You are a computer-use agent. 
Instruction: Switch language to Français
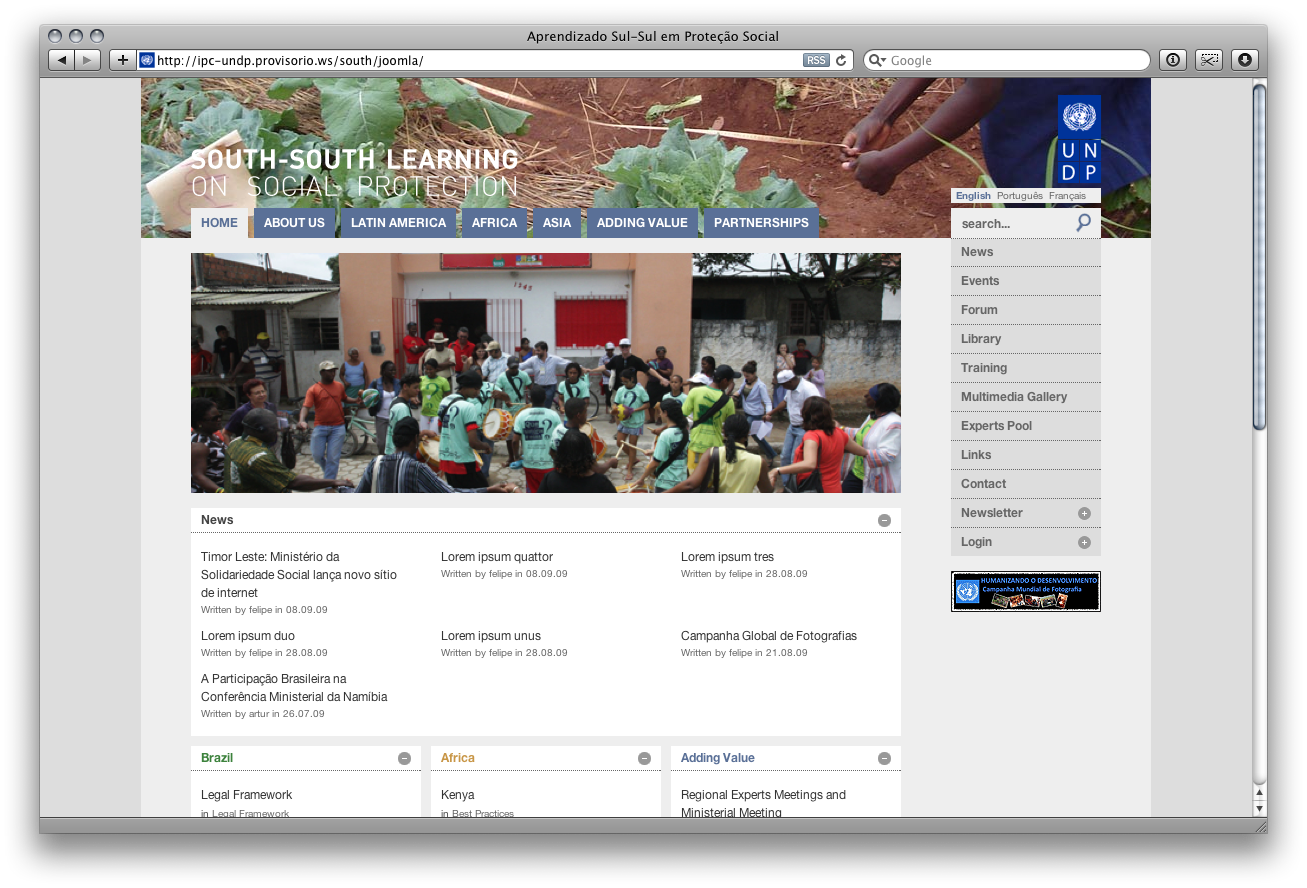coord(1067,196)
